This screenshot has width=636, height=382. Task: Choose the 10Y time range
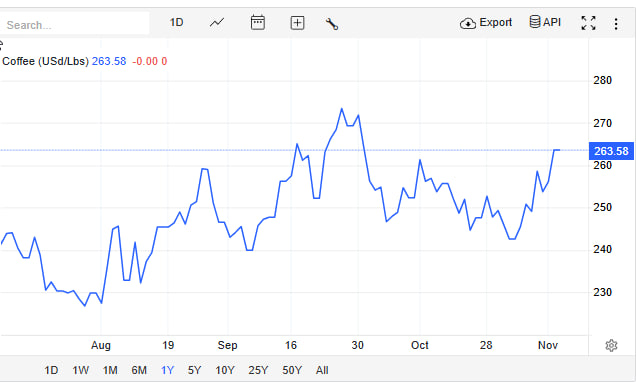pos(225,370)
